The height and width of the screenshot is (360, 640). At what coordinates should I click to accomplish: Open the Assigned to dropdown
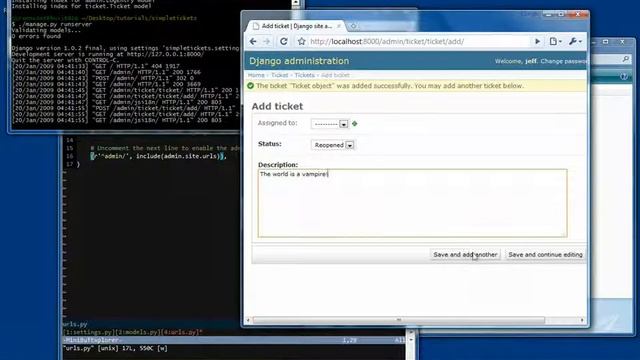coord(330,124)
